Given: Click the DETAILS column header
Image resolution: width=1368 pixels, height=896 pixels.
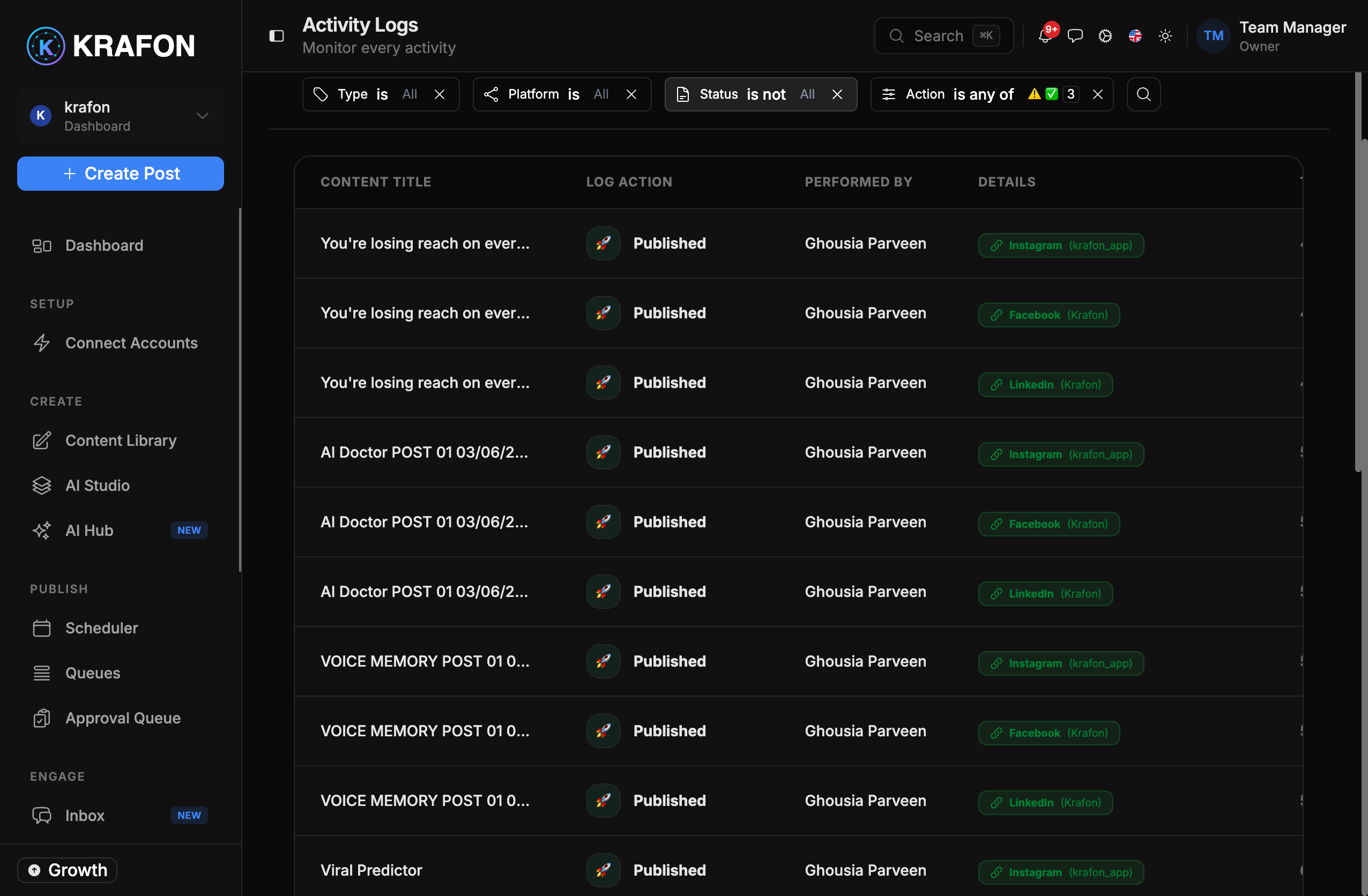Looking at the screenshot, I should (x=1007, y=182).
